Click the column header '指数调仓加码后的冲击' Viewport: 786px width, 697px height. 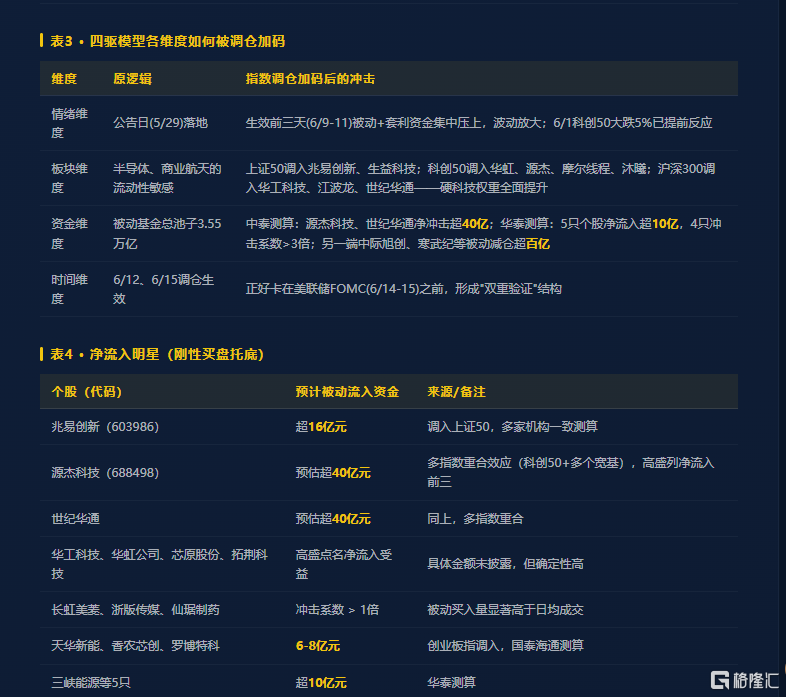coord(310,79)
